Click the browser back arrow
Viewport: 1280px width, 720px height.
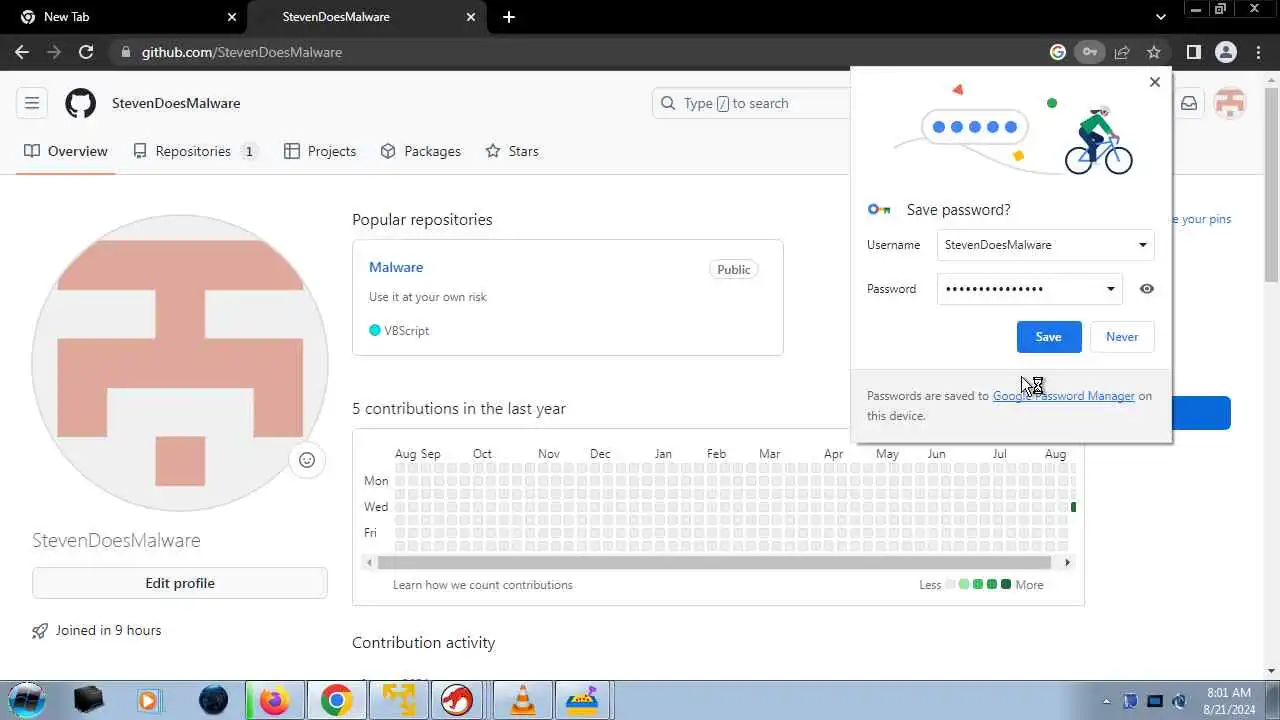[22, 52]
